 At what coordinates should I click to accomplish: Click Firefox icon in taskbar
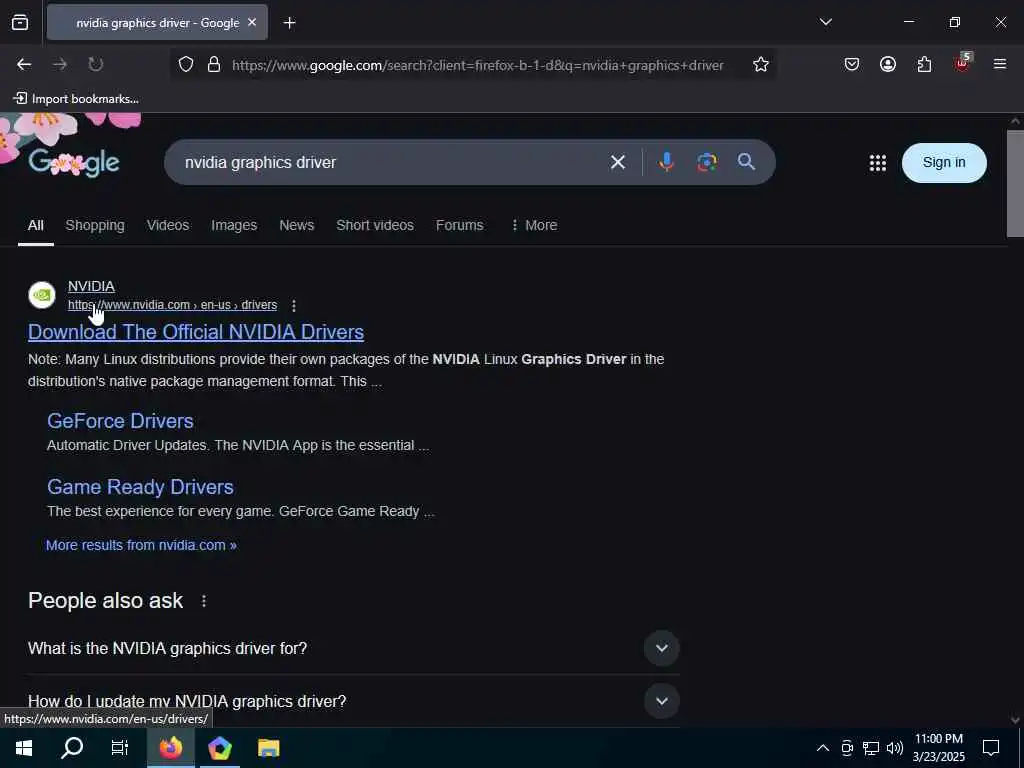170,748
